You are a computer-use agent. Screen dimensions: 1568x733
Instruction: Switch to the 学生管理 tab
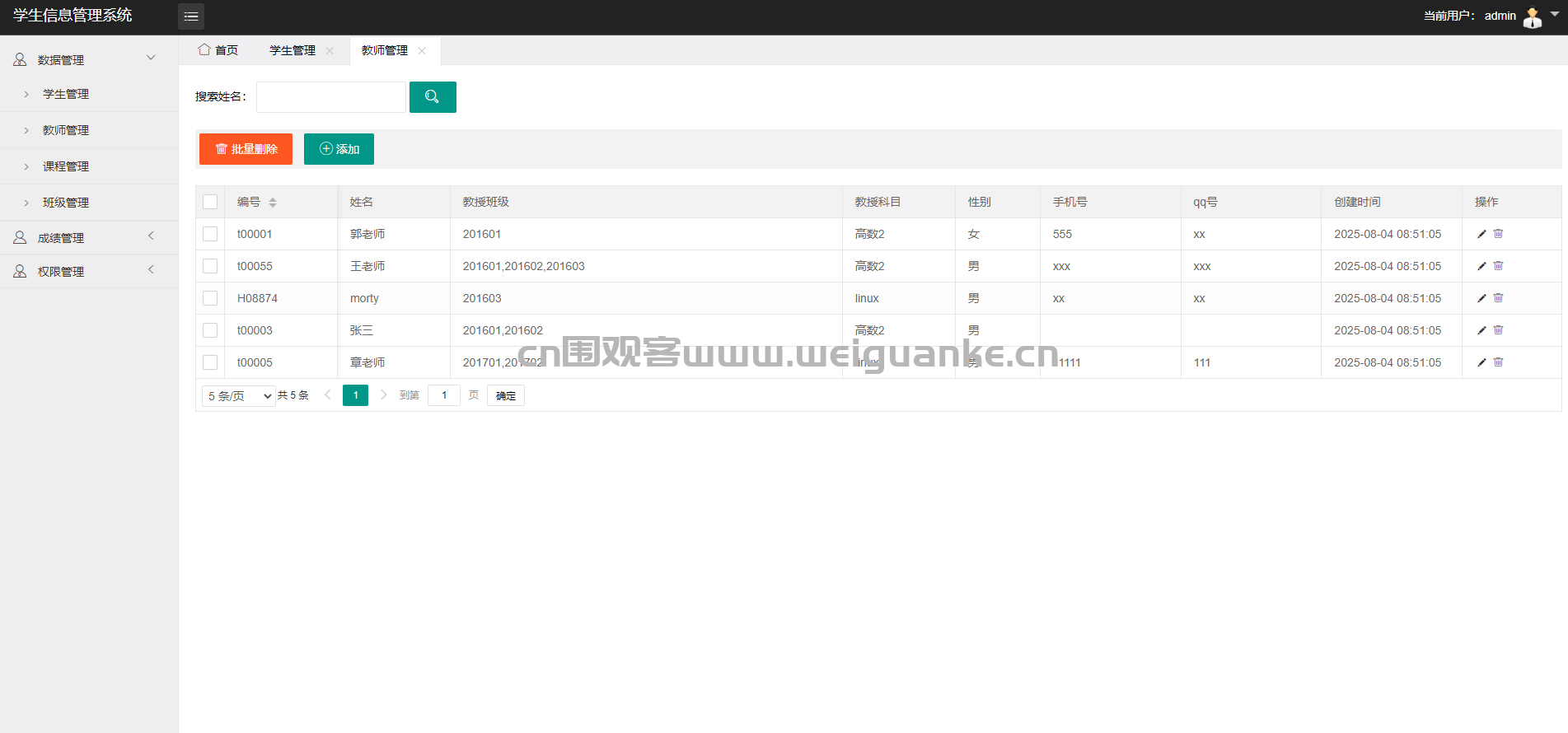click(293, 50)
